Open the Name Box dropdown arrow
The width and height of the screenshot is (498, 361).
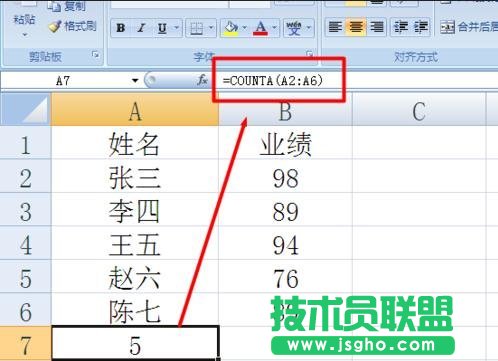[x=135, y=81]
